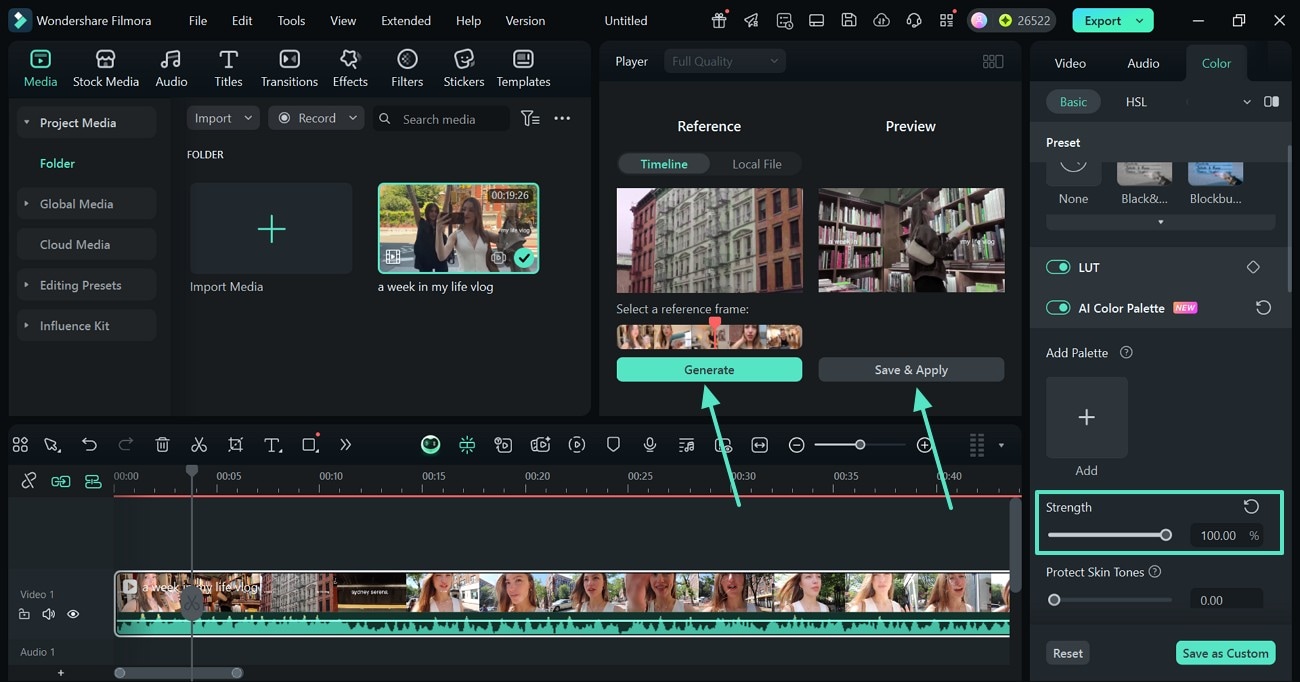The width and height of the screenshot is (1300, 682).
Task: Expand more presets with down arrow
Action: 1161,222
